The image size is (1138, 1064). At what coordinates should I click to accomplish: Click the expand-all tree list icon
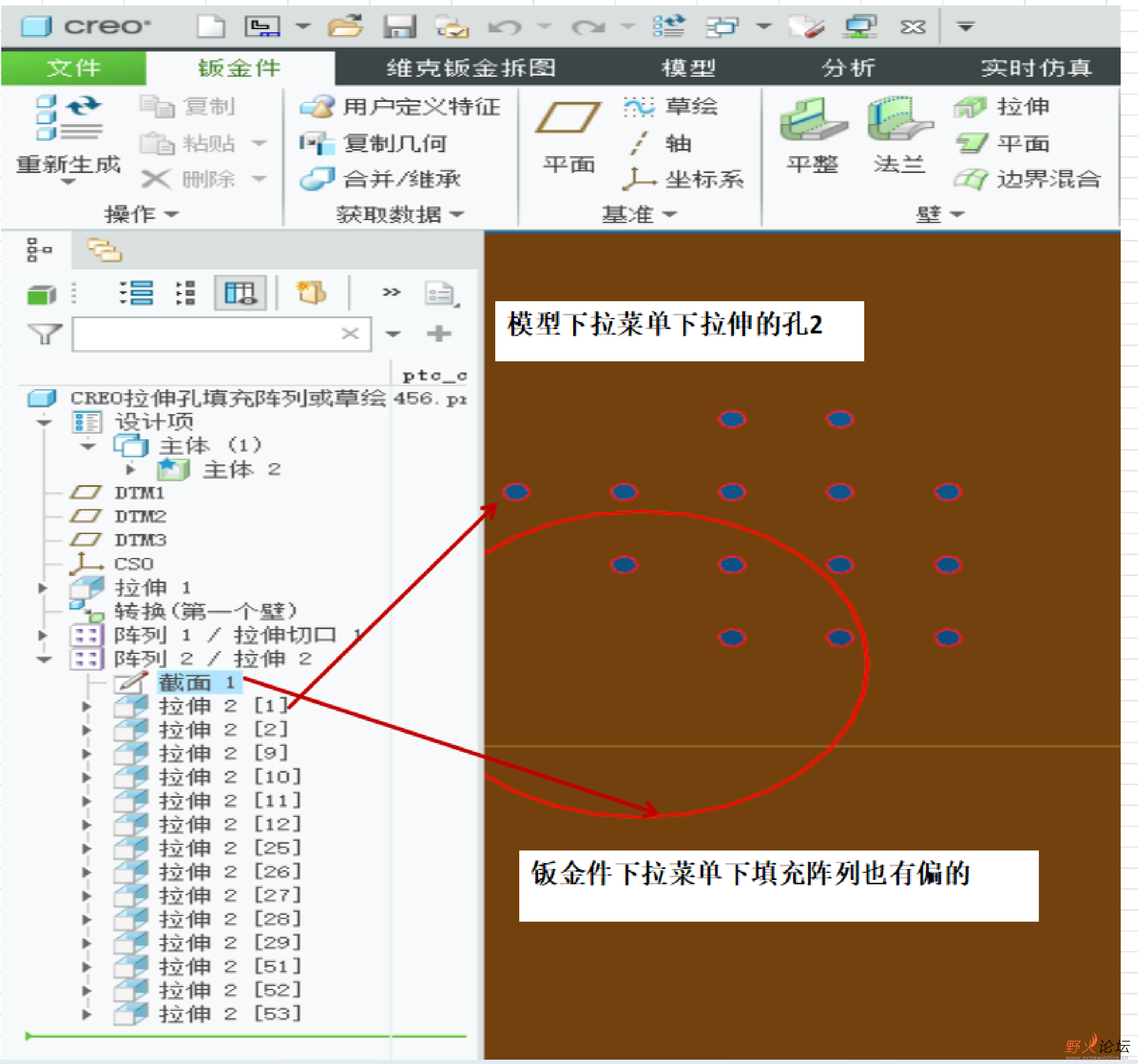(x=136, y=293)
